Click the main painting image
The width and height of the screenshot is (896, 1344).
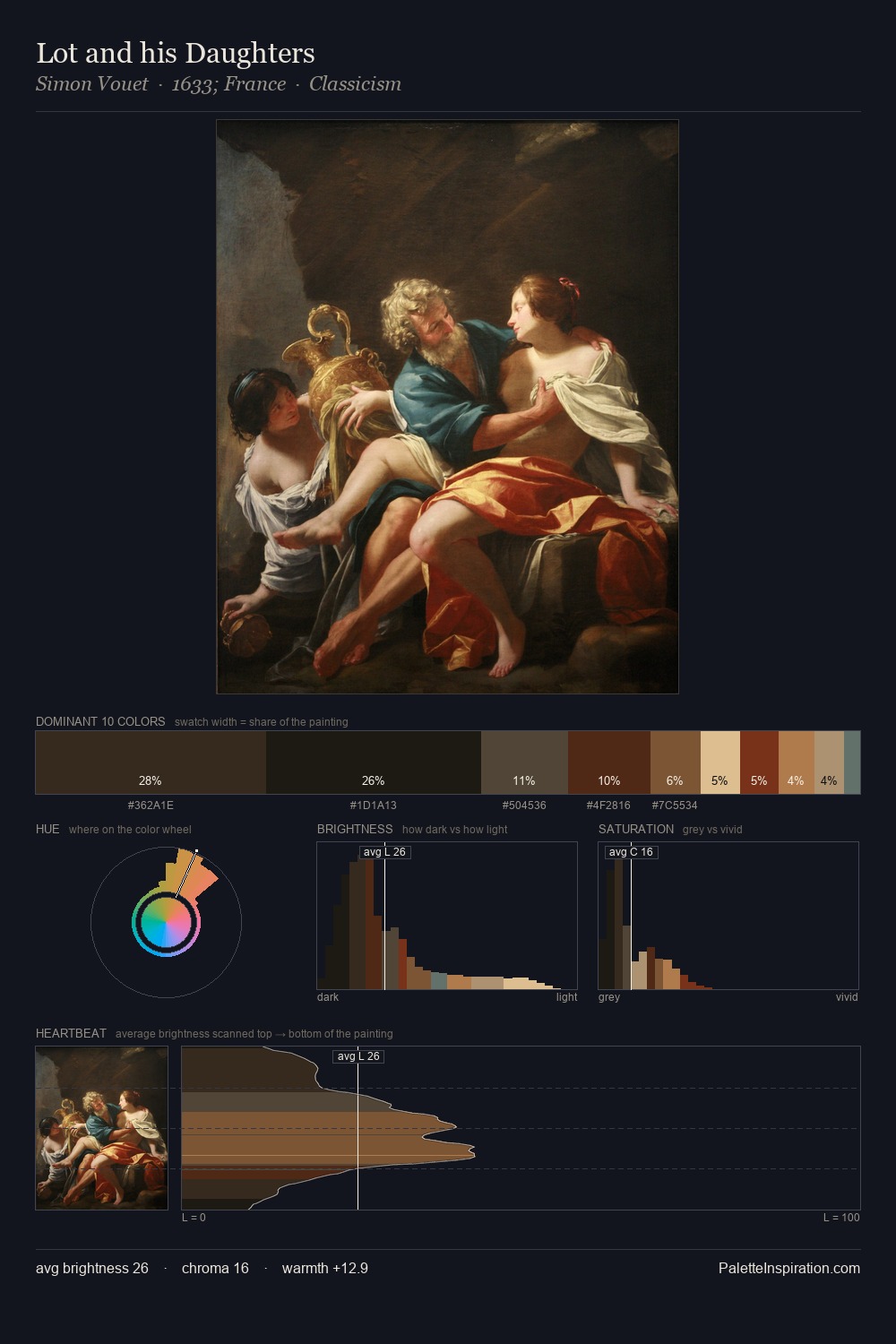pos(447,407)
